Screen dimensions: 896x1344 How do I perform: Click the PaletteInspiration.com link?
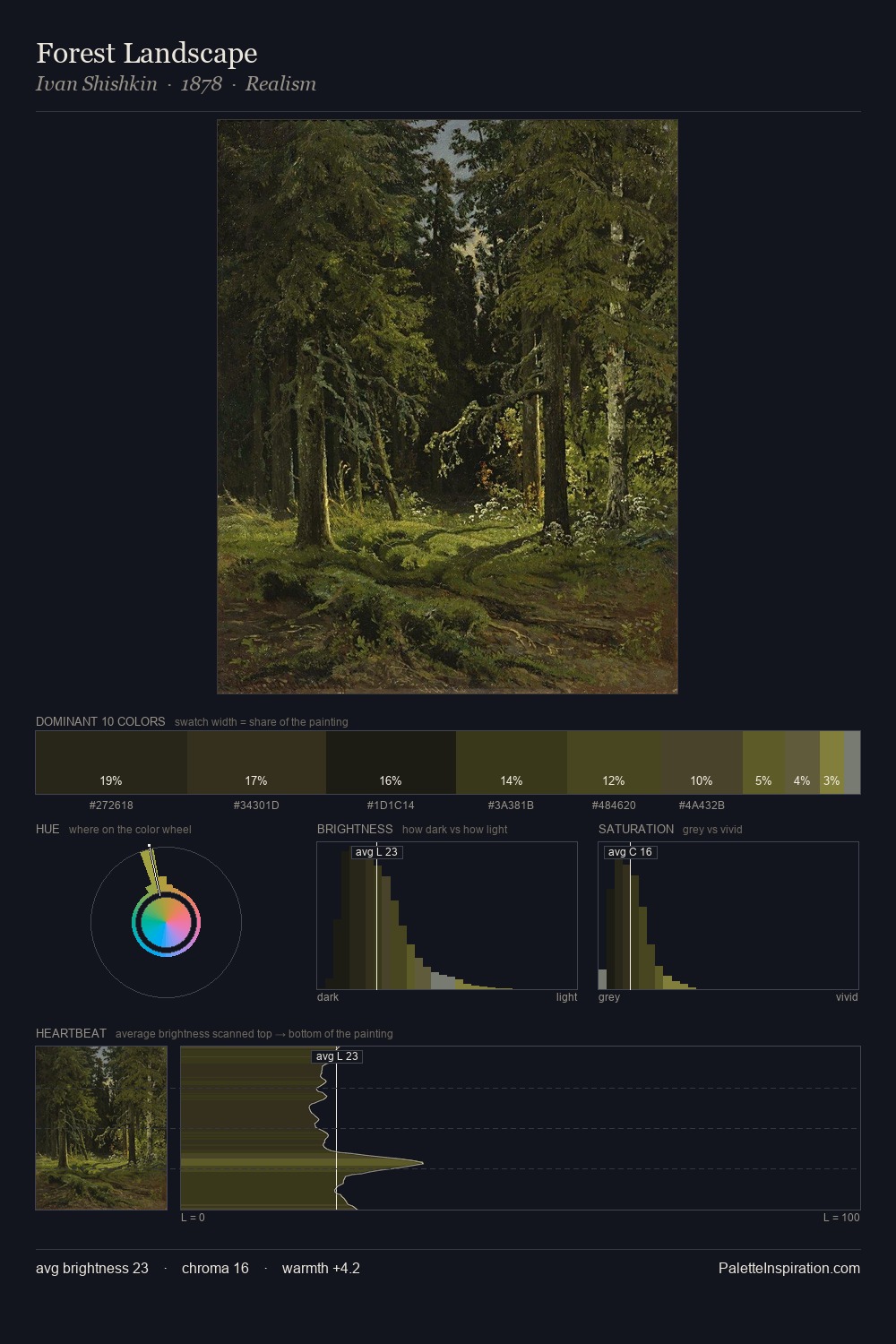789,1268
